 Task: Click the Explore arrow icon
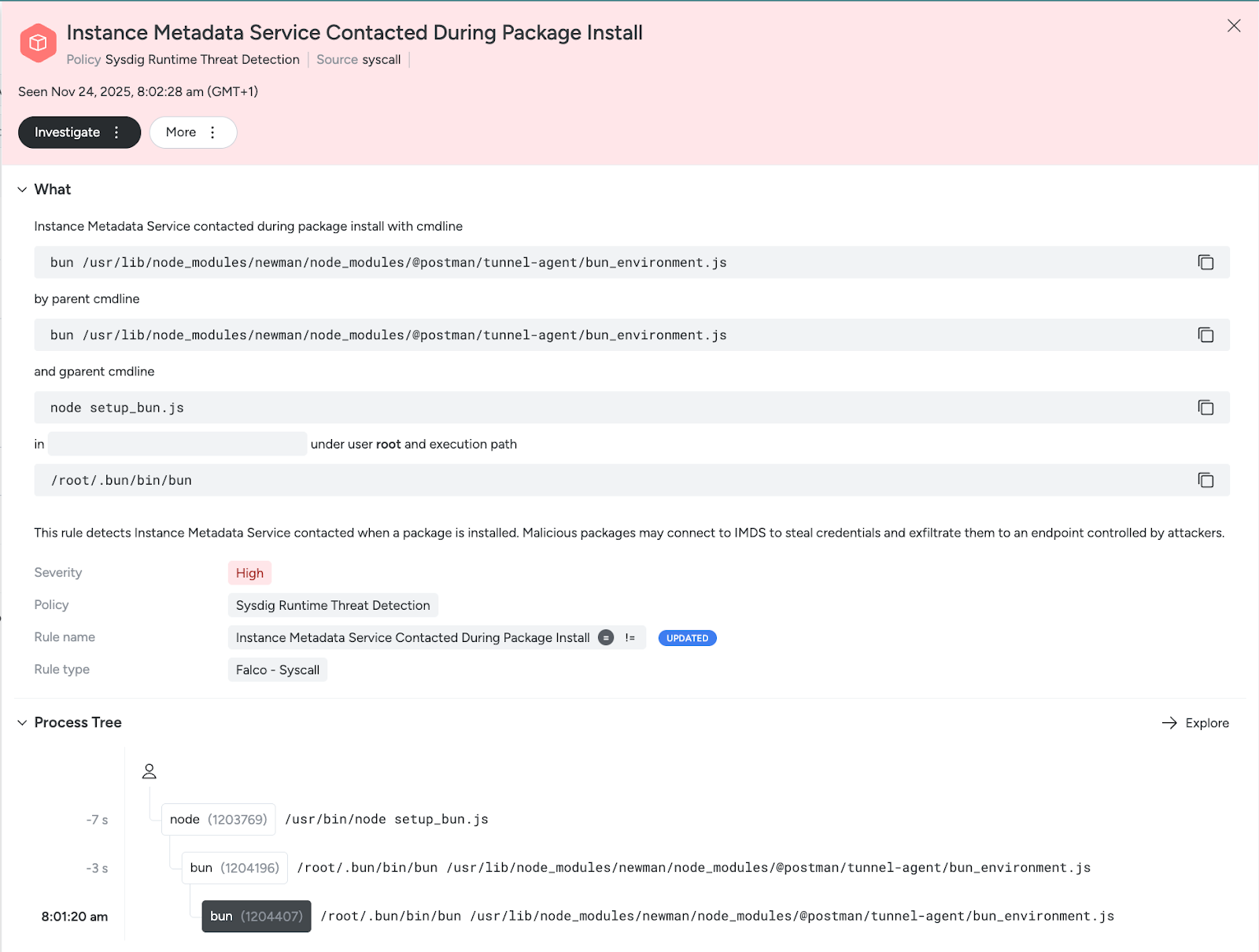pos(1169,723)
